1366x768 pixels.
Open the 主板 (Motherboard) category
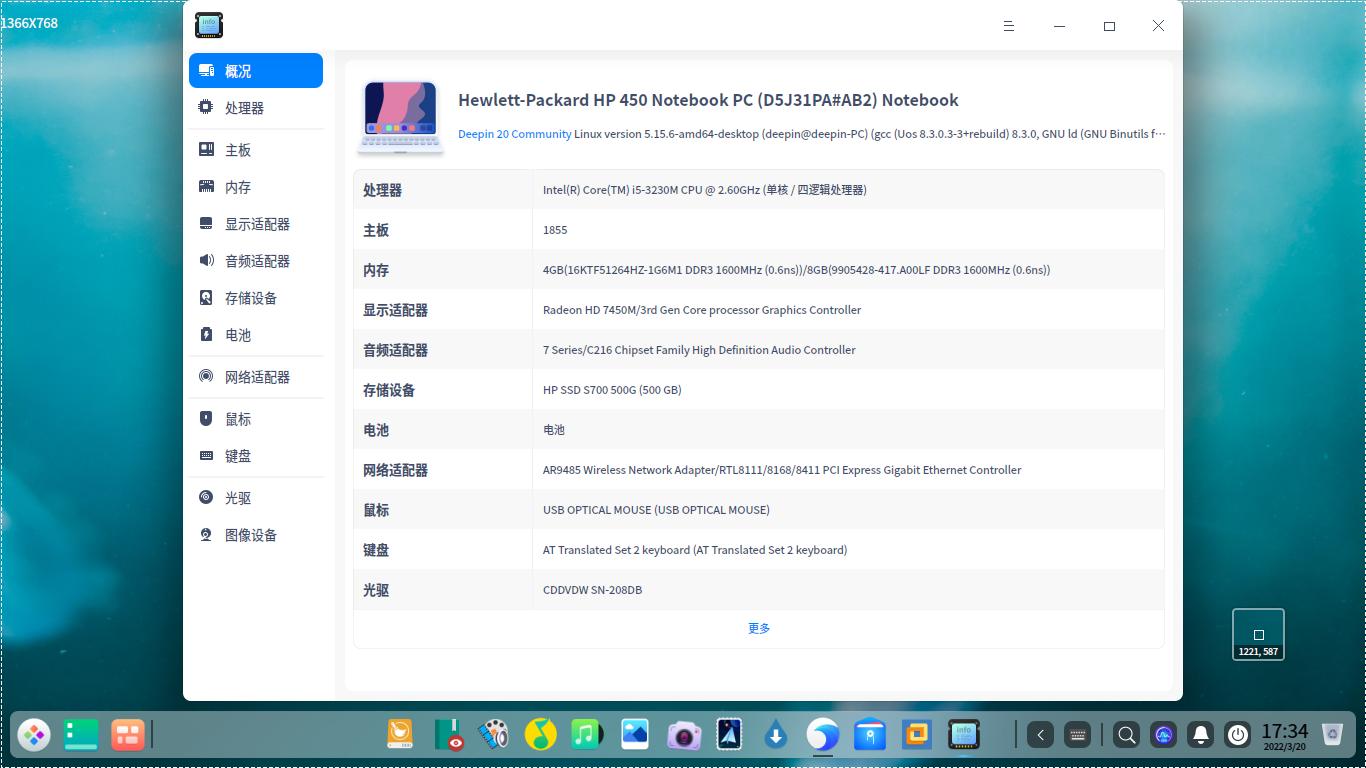(238, 149)
